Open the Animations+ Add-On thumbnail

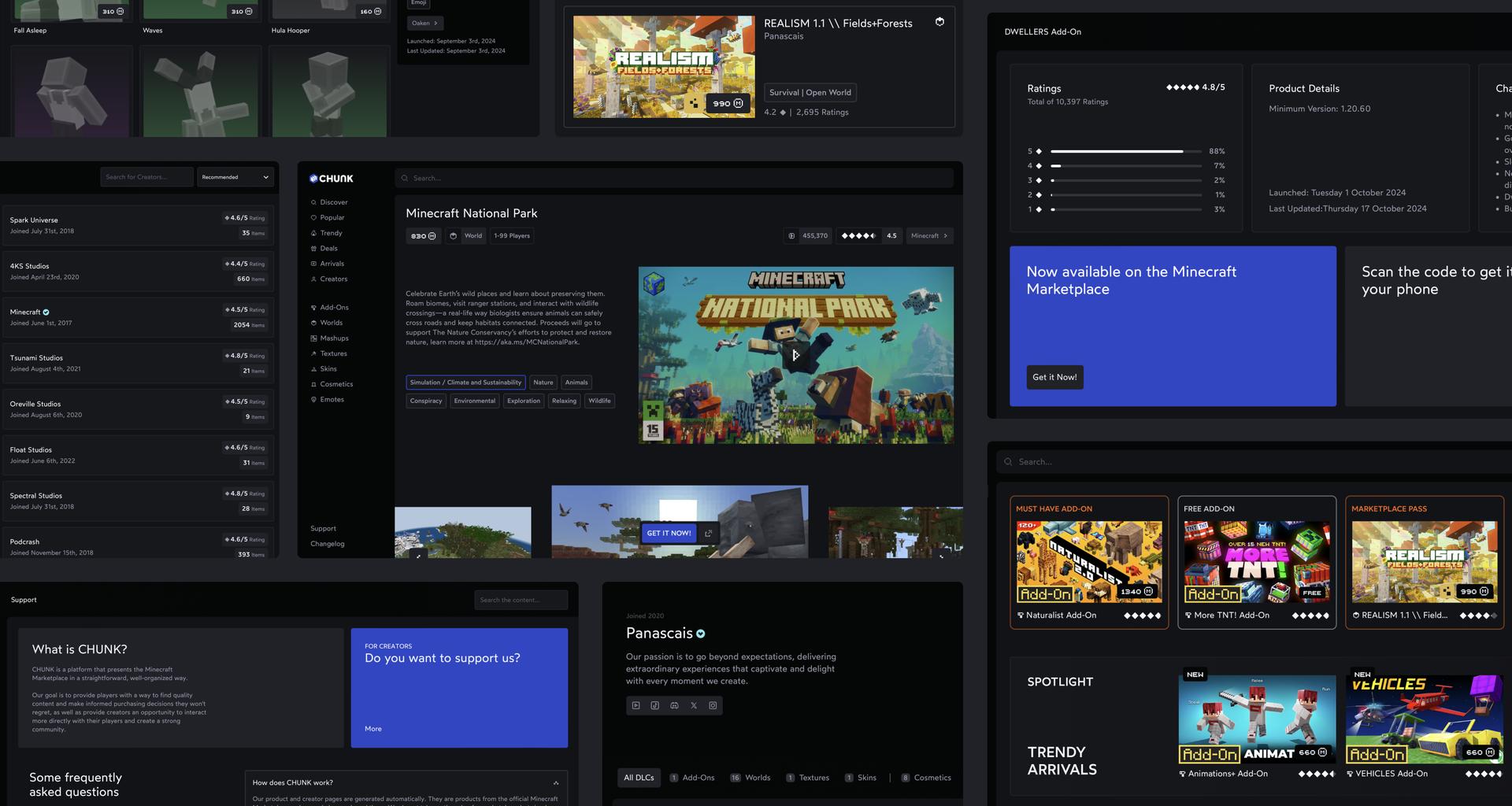(1257, 719)
